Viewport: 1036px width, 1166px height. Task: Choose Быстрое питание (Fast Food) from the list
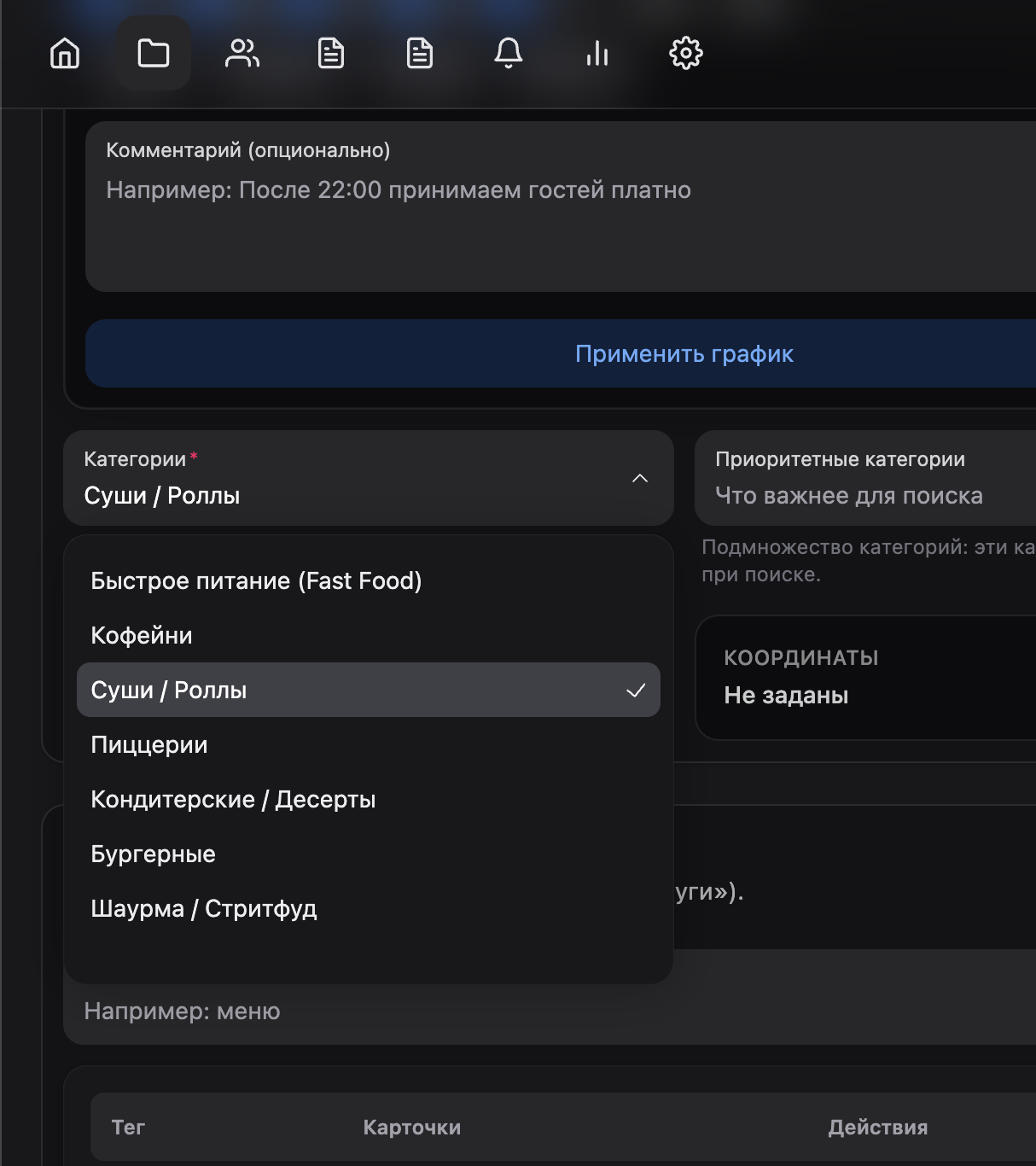tap(256, 580)
